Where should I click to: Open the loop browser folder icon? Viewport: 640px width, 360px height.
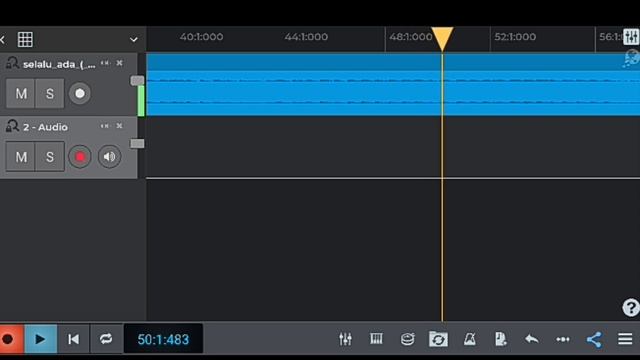click(x=438, y=339)
